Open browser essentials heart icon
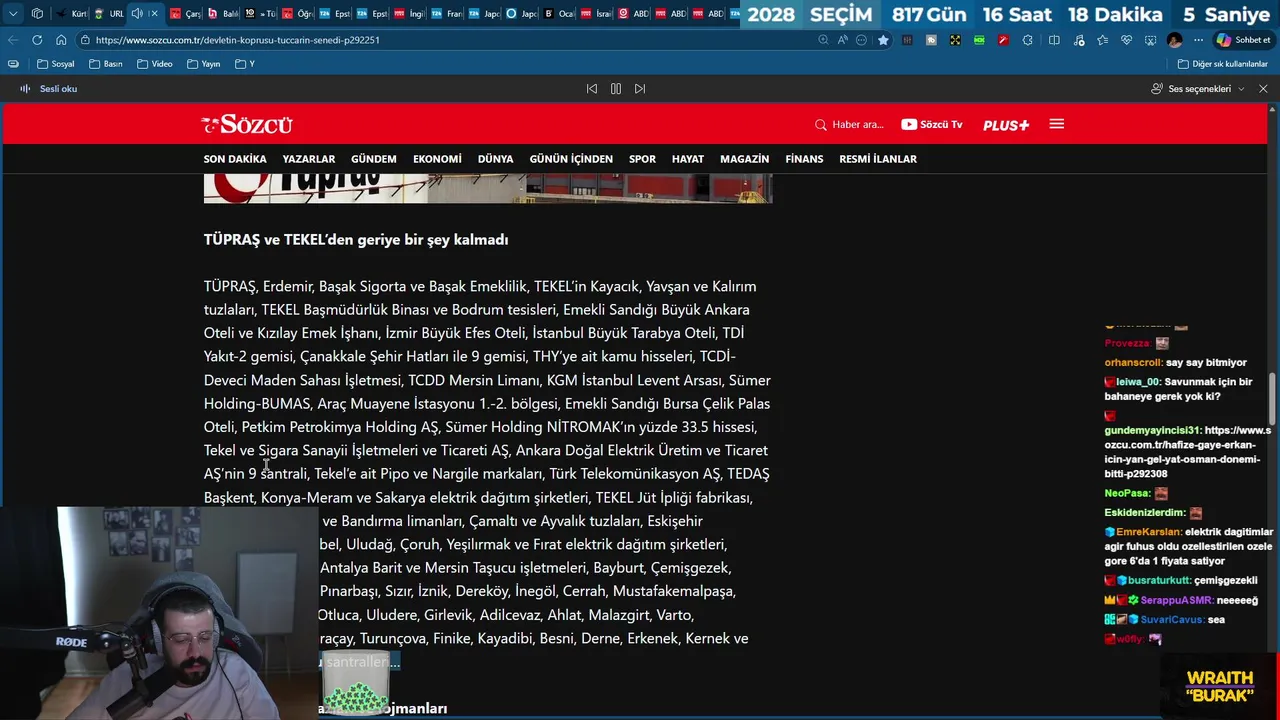1280x720 pixels. (x=1126, y=40)
